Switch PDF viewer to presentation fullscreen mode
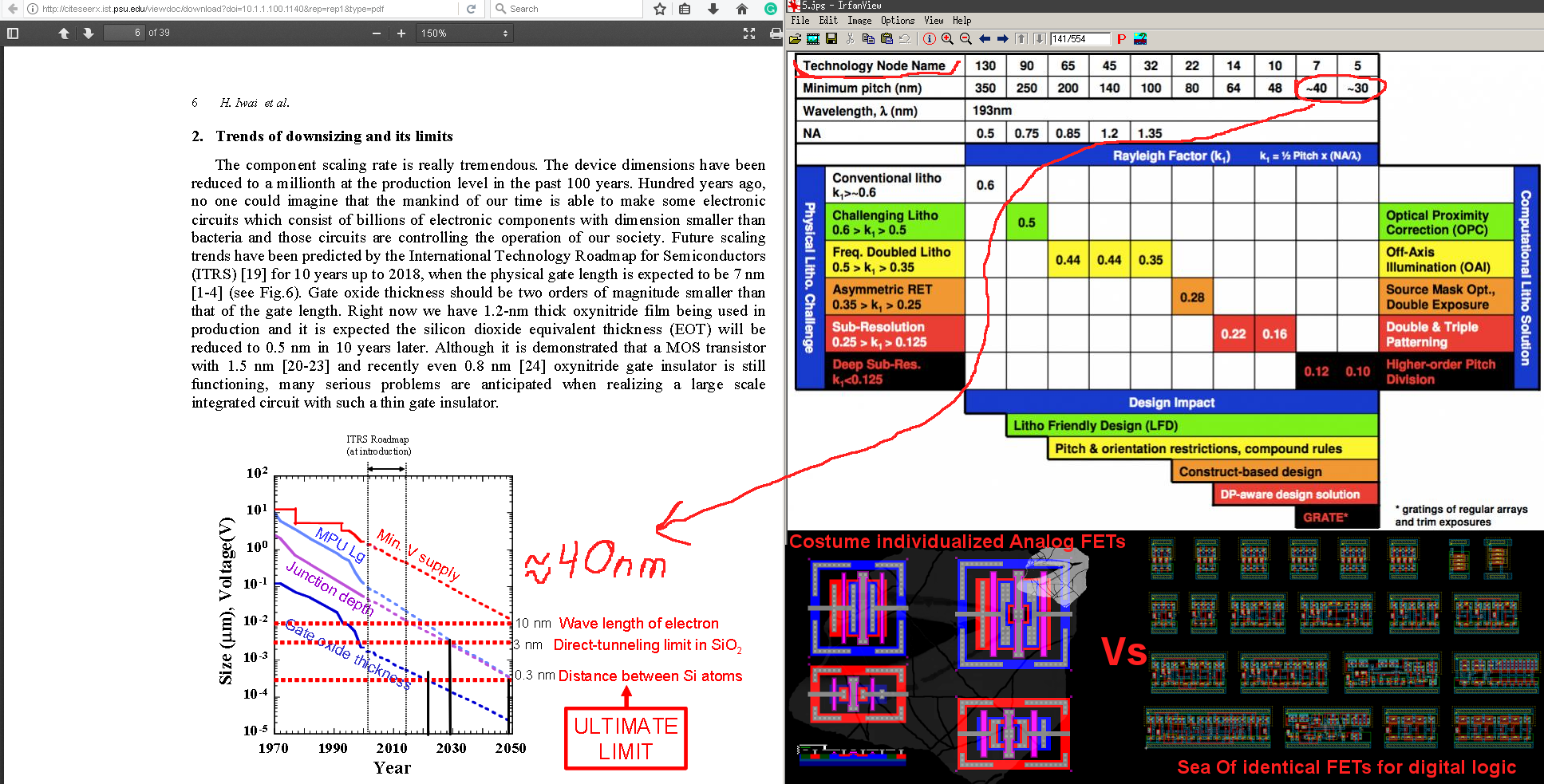The image size is (1544, 784). 749,33
